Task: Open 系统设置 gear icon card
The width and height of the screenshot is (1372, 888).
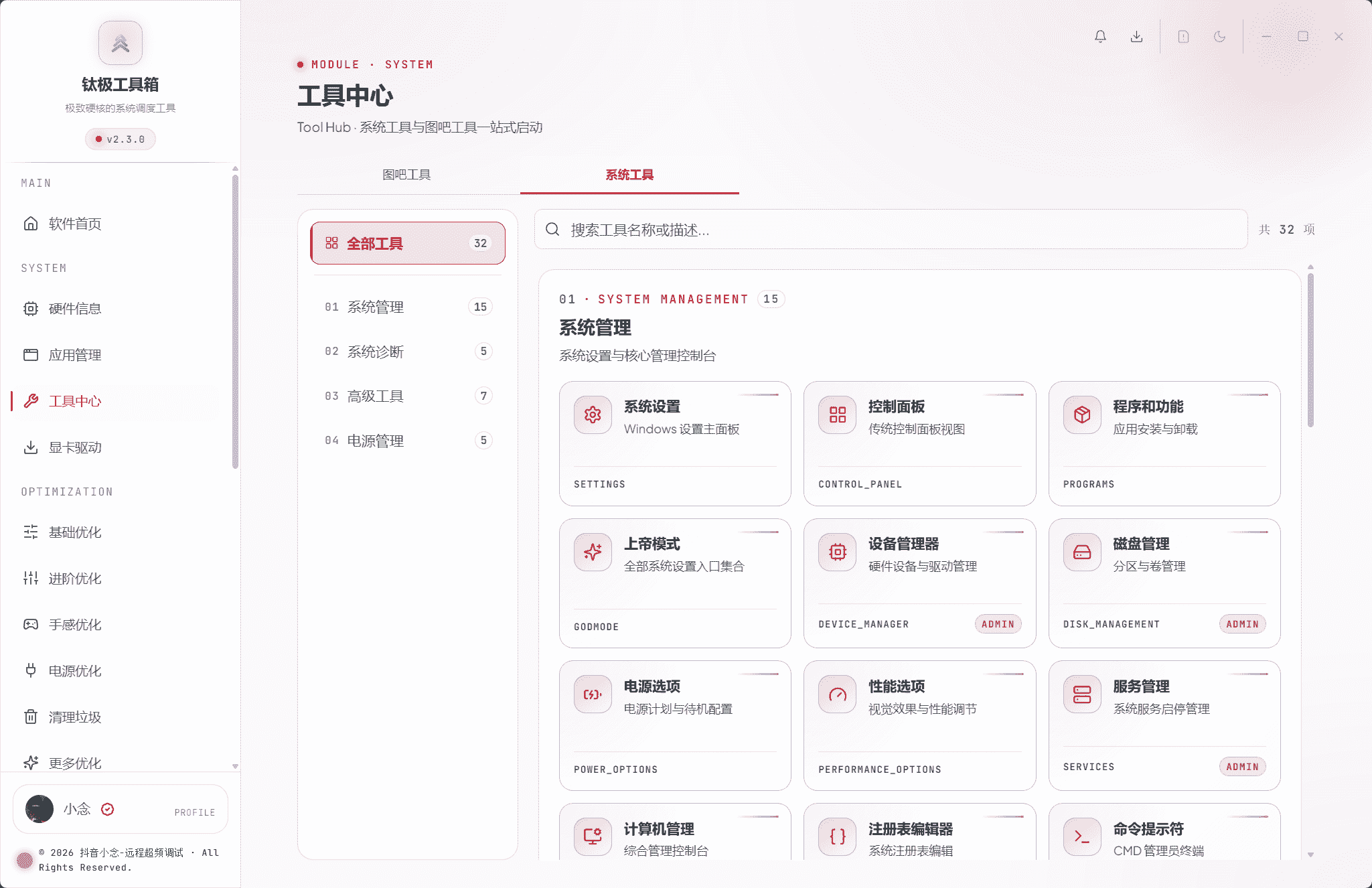Action: tap(593, 415)
